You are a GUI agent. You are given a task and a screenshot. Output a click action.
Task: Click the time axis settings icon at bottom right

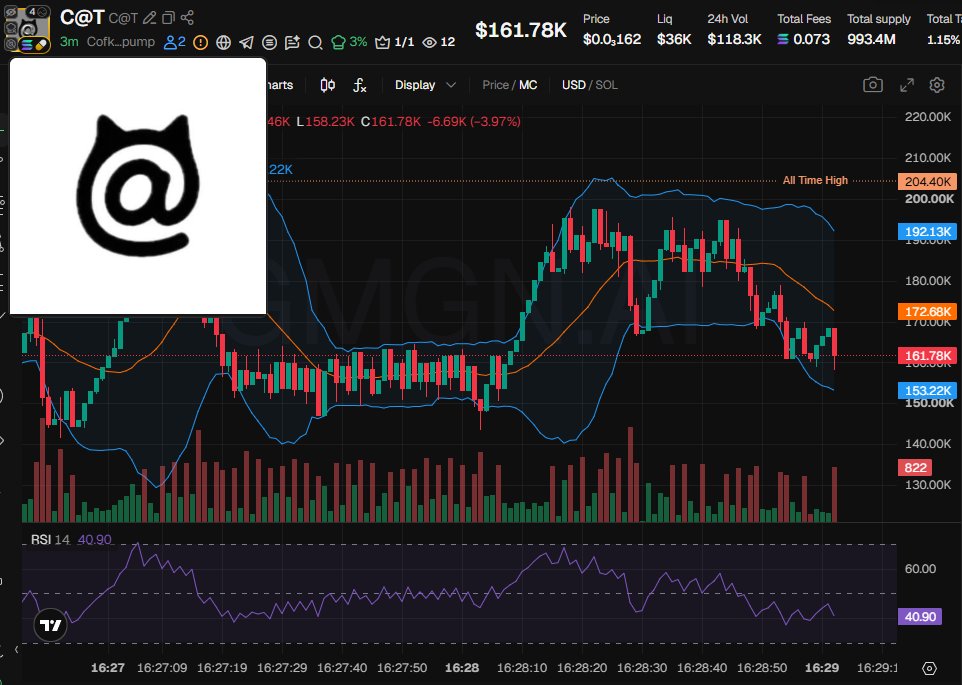pyautogui.click(x=929, y=668)
